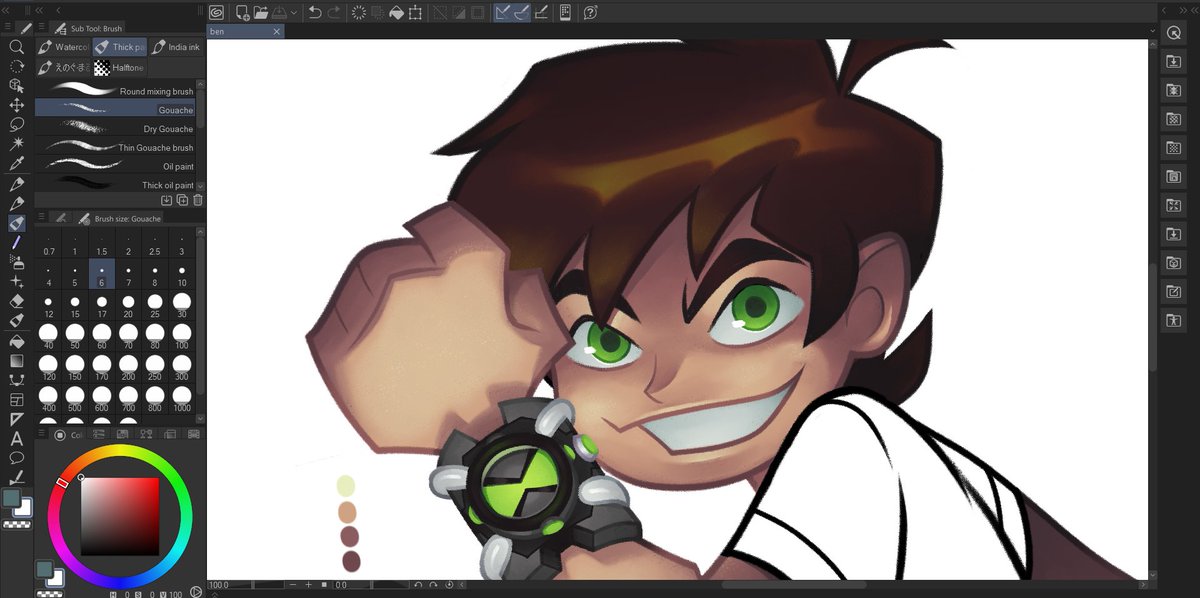Duplicate the sub tool icon
The width and height of the screenshot is (1200, 598).
pos(182,200)
